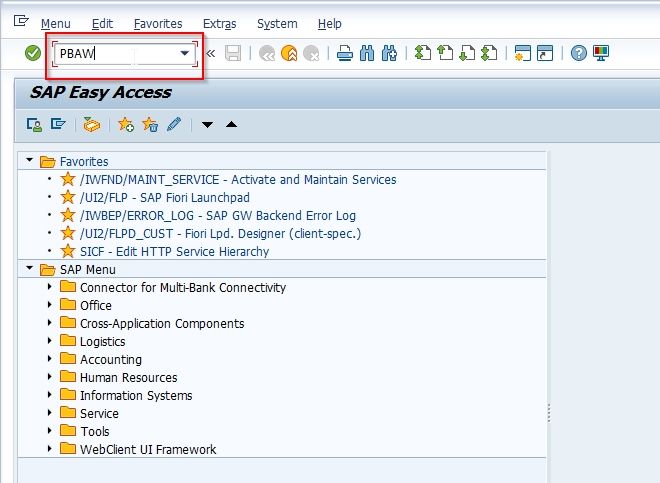Click the Last Page icon

[489, 53]
